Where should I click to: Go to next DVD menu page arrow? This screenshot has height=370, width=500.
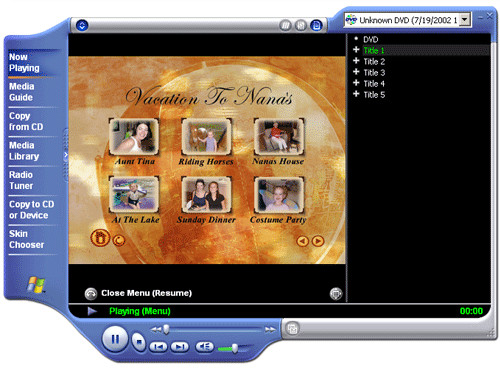click(318, 241)
